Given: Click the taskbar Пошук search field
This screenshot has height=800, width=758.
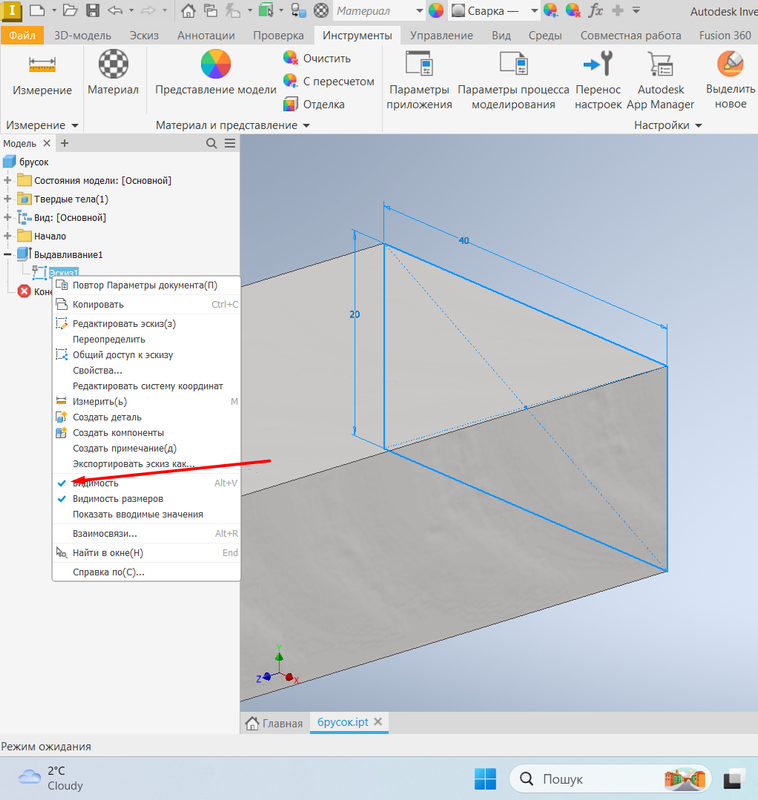Looking at the screenshot, I should pyautogui.click(x=611, y=779).
